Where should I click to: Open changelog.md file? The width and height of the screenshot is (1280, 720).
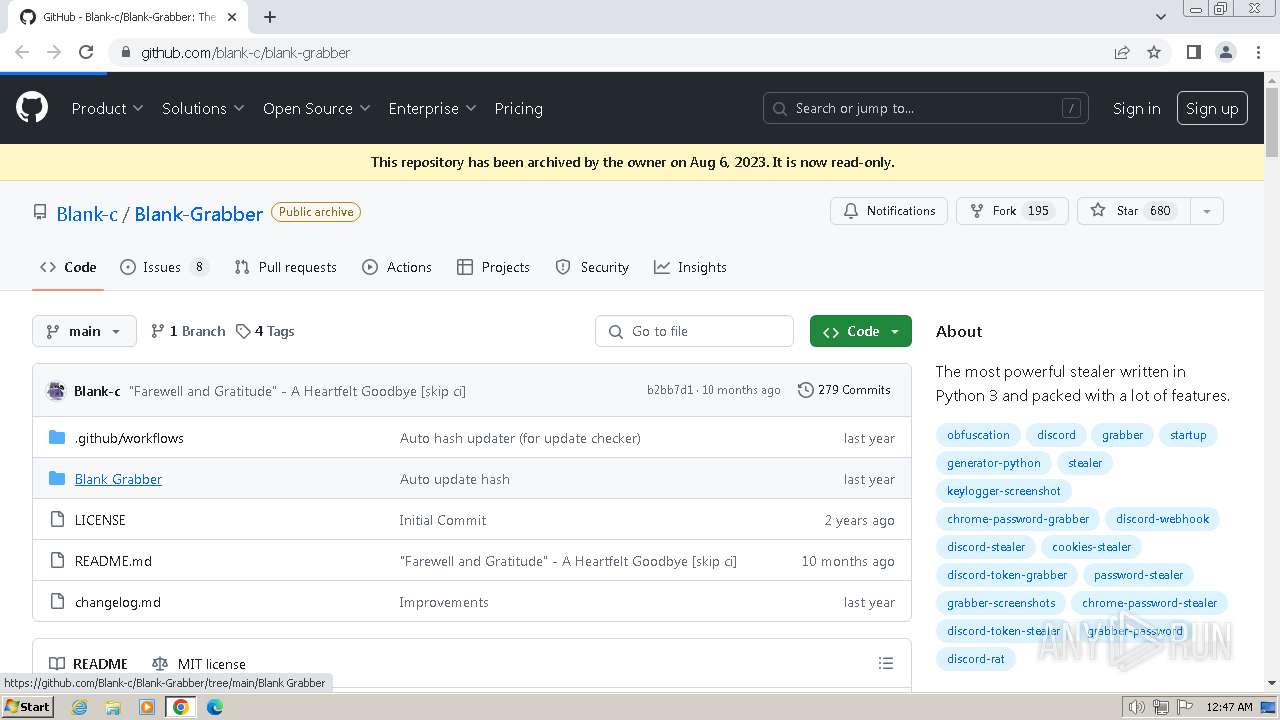click(x=118, y=602)
